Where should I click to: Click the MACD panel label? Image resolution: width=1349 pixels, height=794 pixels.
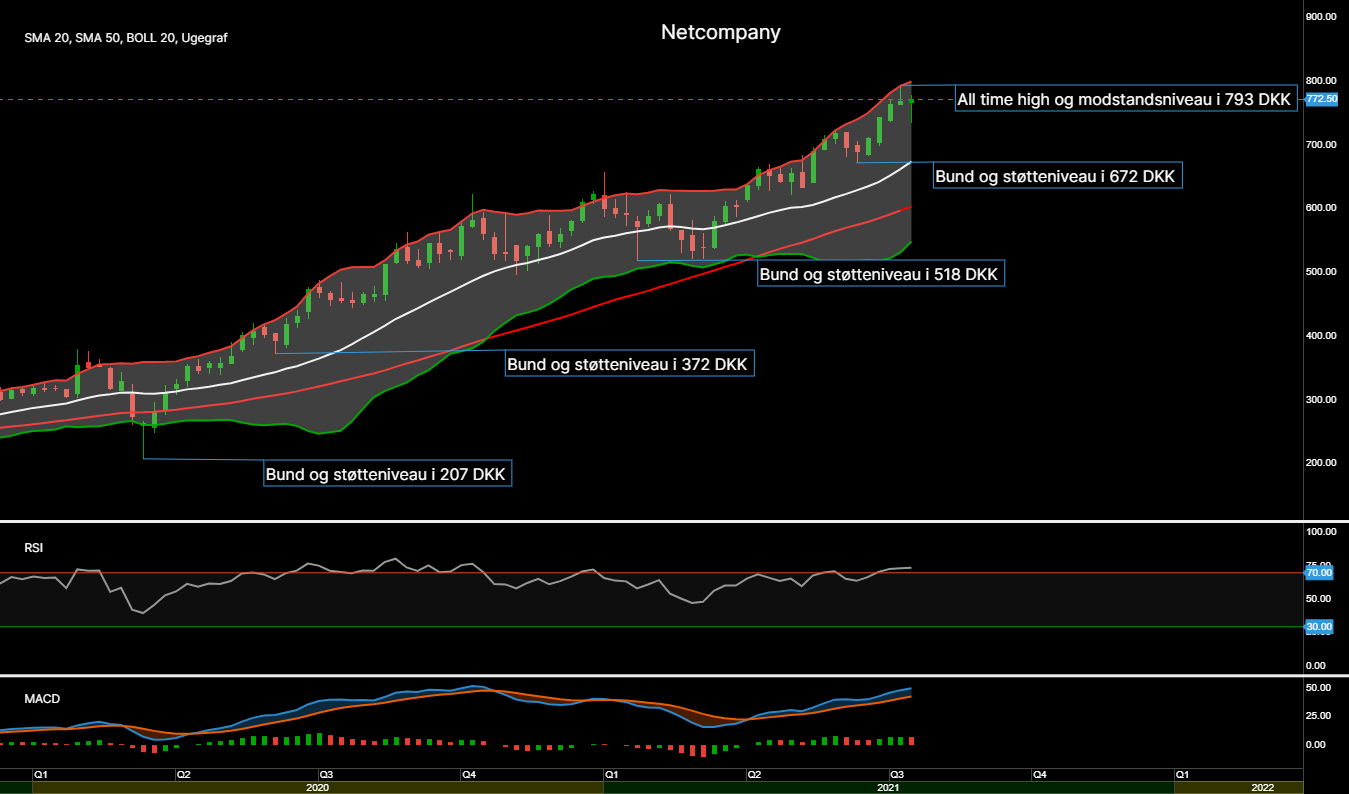coord(42,699)
